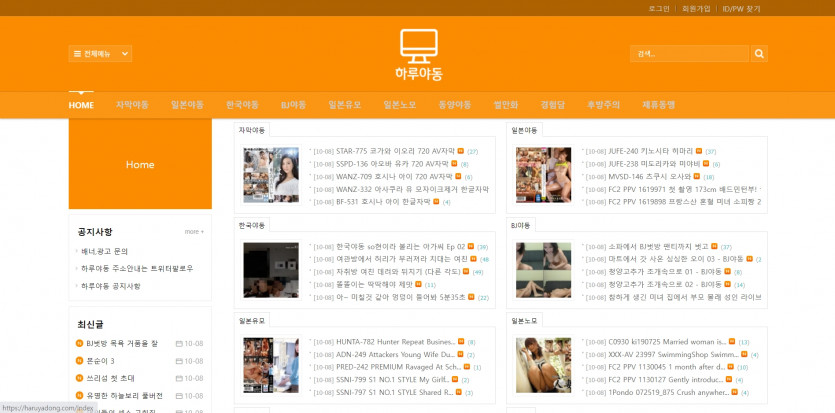The image size is (835, 413).
Task: Select the HOME tab in the navigation bar
Action: pyautogui.click(x=81, y=105)
